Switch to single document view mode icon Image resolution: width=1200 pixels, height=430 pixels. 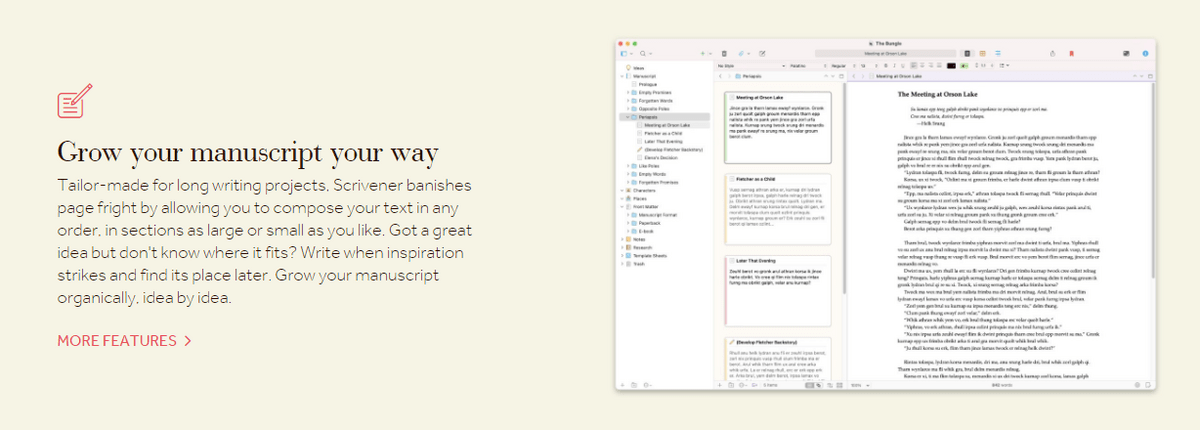point(967,53)
